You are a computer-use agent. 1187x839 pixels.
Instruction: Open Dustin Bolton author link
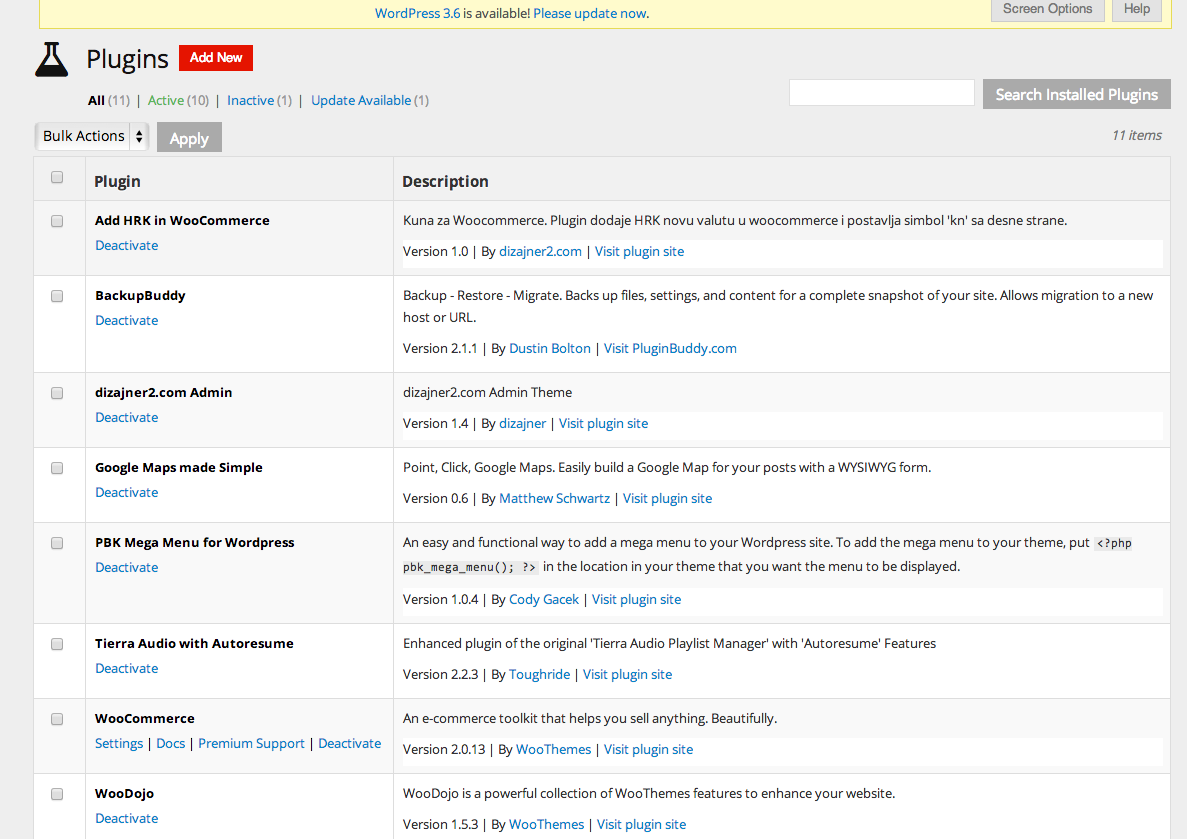click(x=550, y=348)
